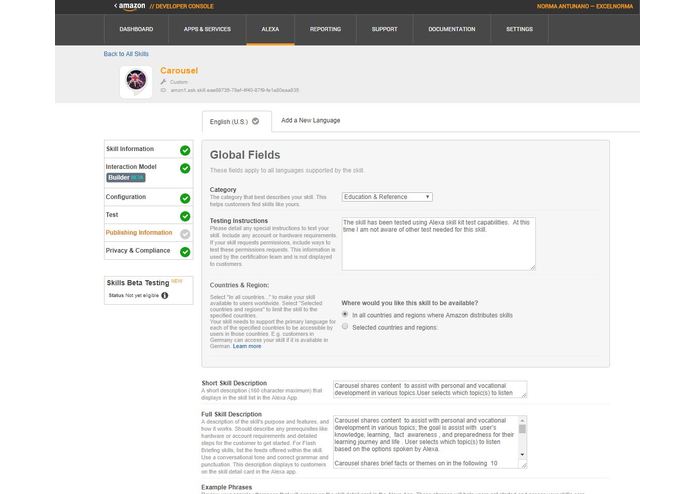Open Publishing Information section
Screen dimensions: 695x494
pos(139,233)
